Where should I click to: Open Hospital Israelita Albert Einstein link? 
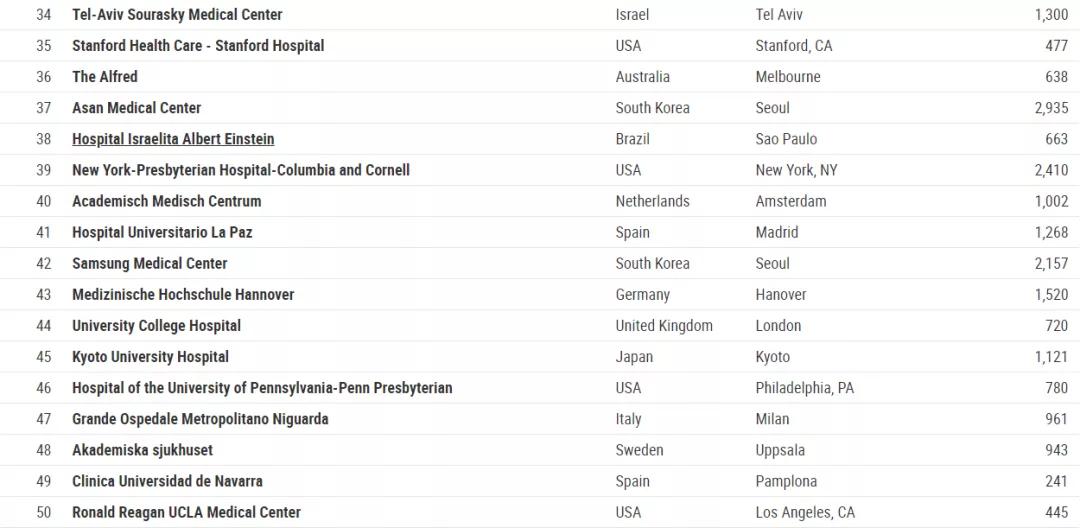[x=173, y=139]
